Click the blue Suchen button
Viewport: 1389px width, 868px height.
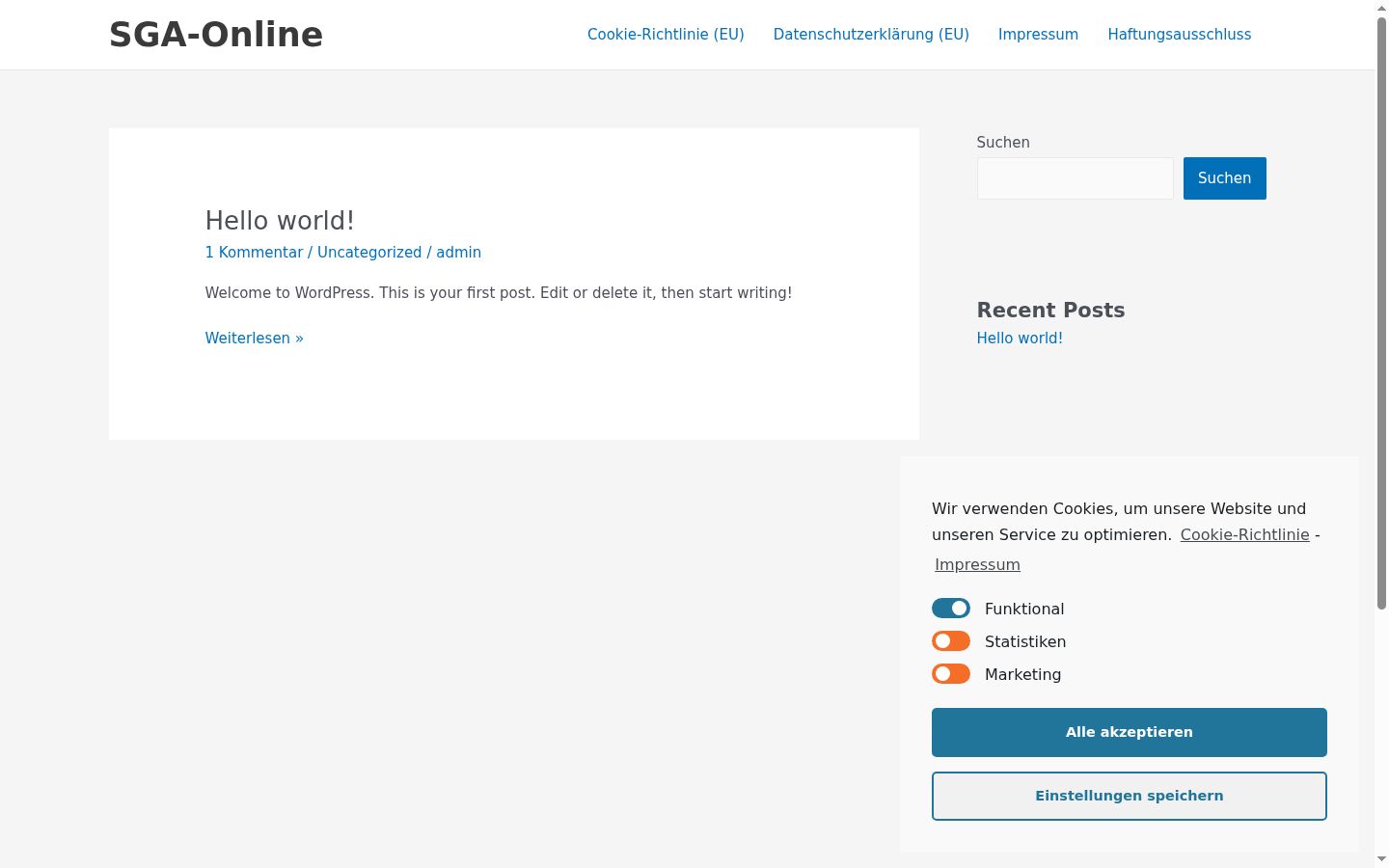coord(1224,178)
